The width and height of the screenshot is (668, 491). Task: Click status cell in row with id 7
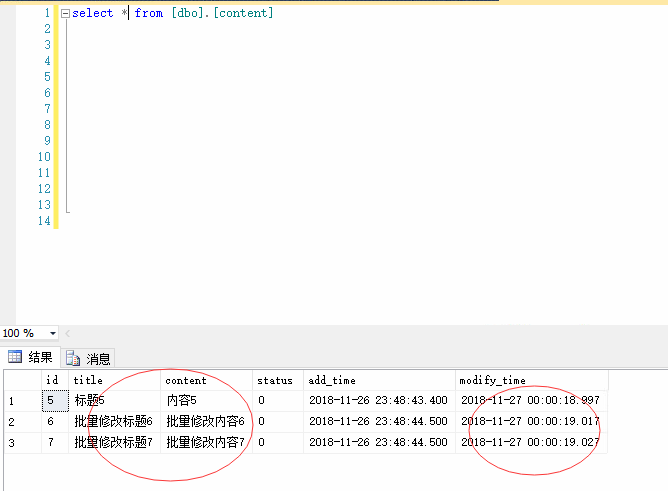pyautogui.click(x=278, y=442)
